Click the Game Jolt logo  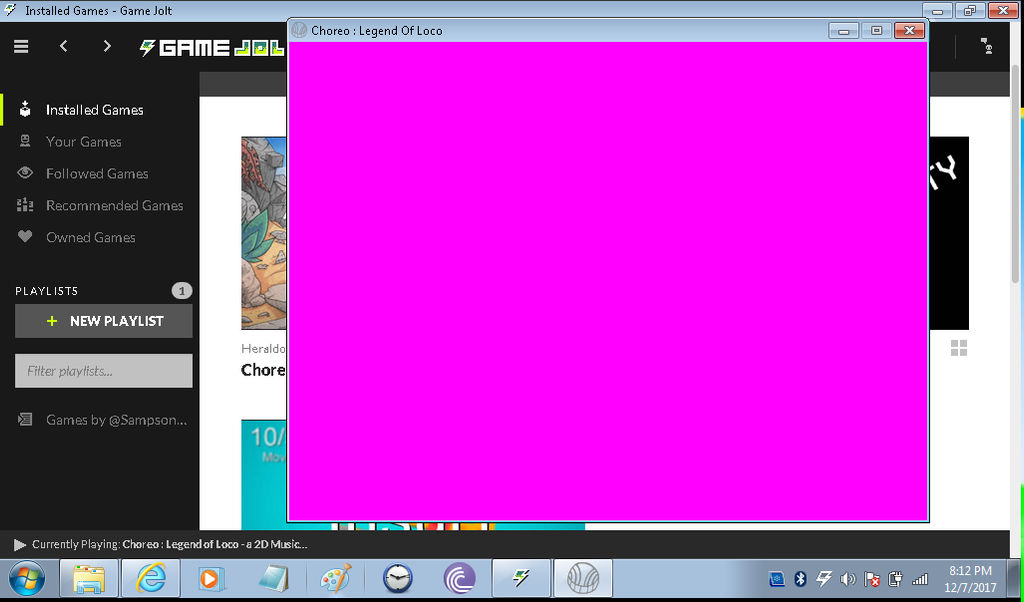(x=212, y=48)
